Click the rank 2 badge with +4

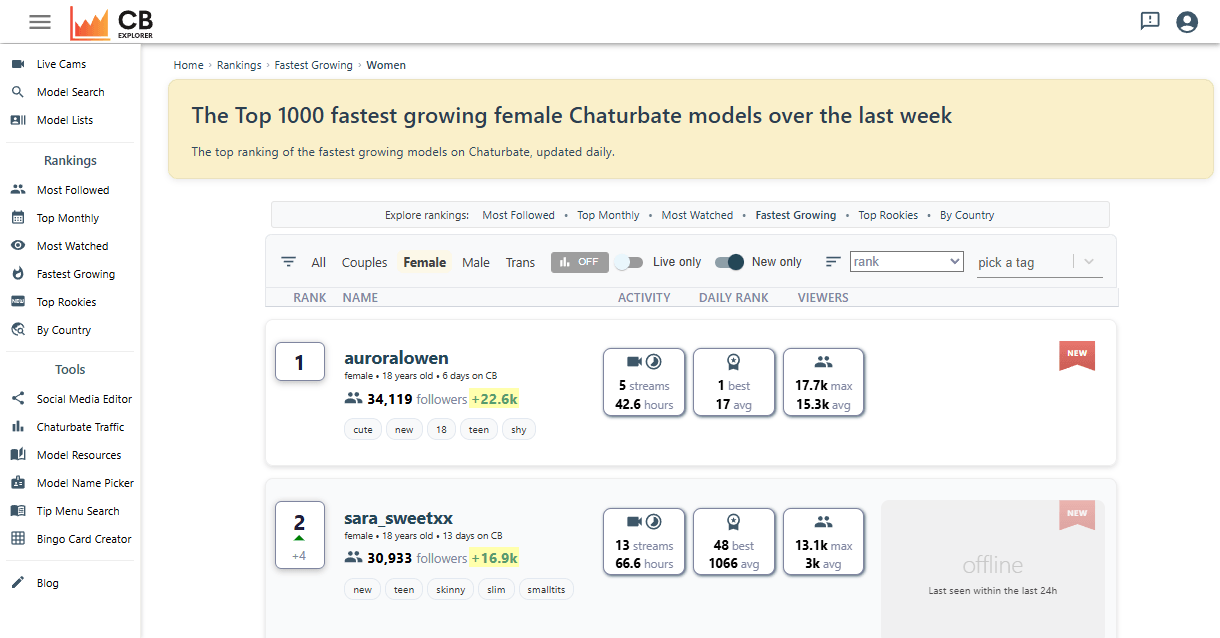pyautogui.click(x=299, y=535)
